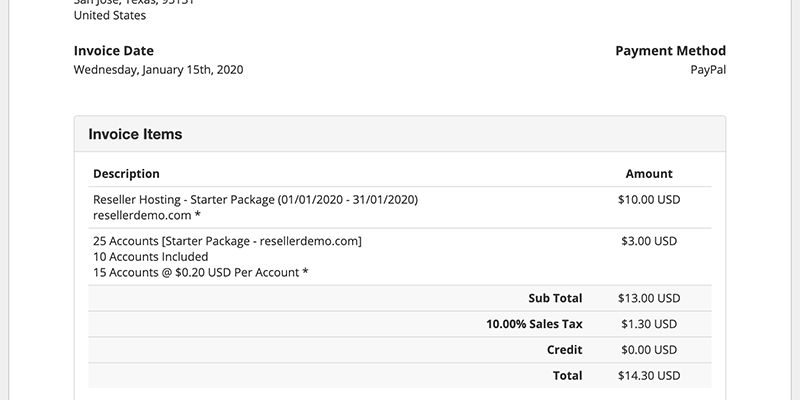Click the Invoice Items panel heading

point(135,134)
